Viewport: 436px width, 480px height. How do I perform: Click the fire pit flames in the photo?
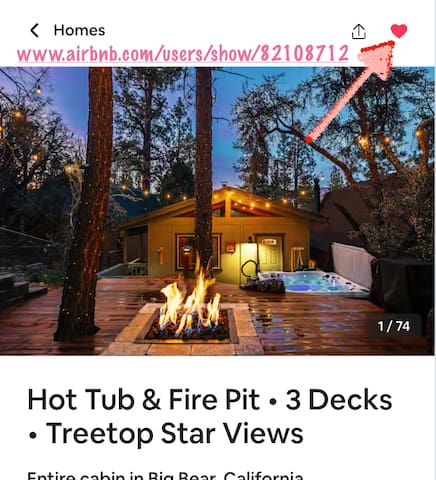(189, 300)
